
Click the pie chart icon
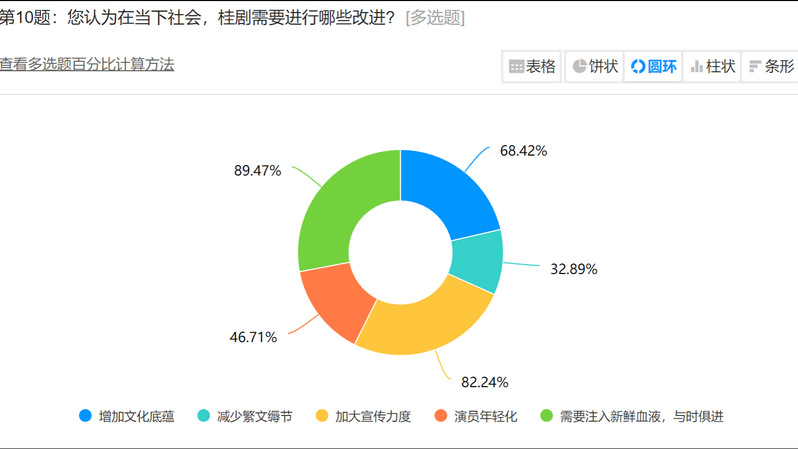[x=579, y=66]
